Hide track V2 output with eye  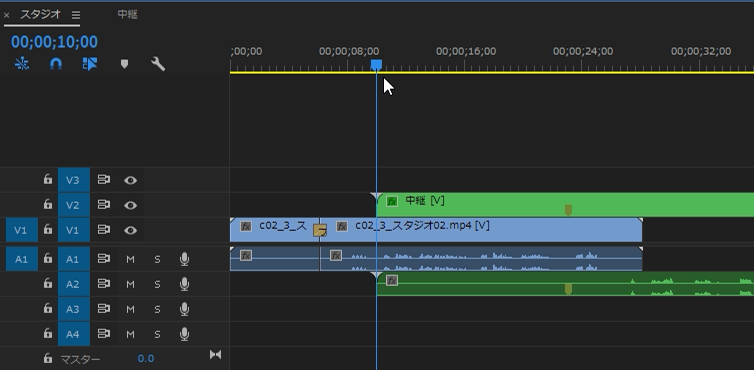(x=130, y=205)
